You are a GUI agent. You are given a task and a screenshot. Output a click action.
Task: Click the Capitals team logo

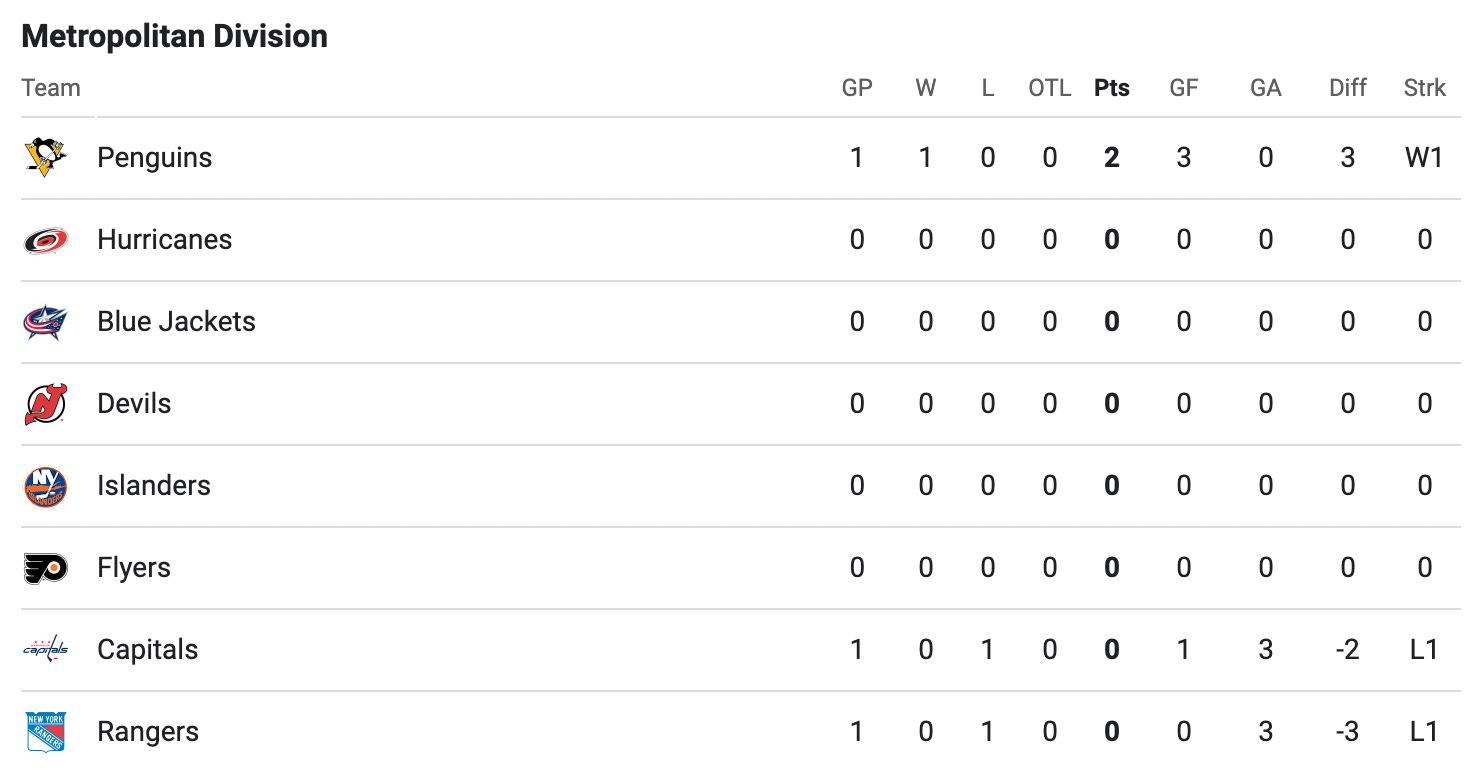[x=45, y=650]
